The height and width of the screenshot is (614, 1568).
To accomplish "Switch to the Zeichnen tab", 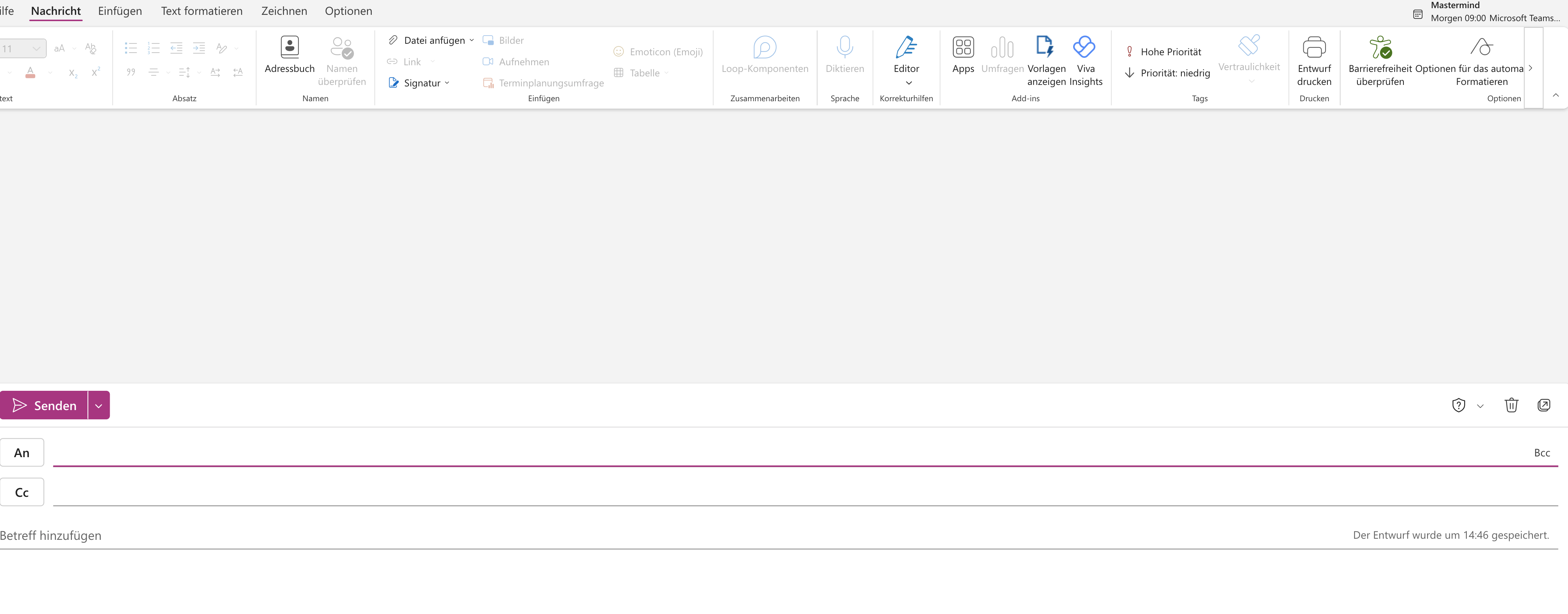I will 284,11.
